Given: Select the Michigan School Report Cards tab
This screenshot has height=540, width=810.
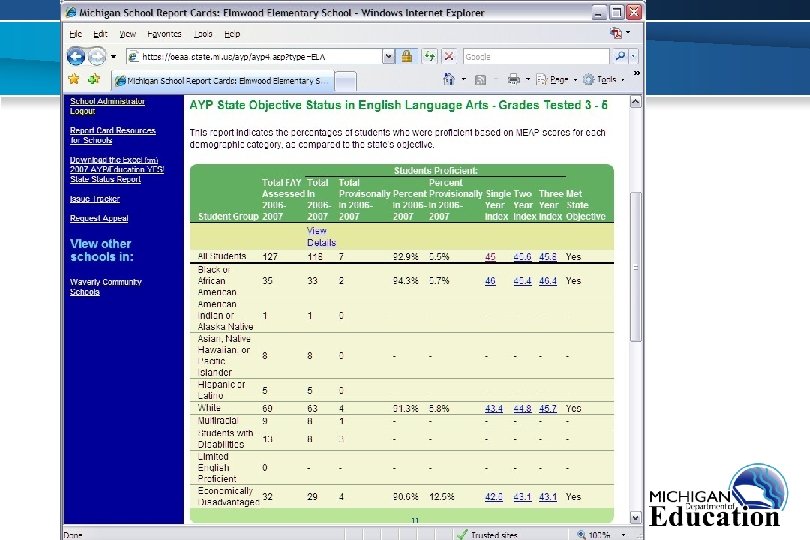Looking at the screenshot, I should (222, 81).
